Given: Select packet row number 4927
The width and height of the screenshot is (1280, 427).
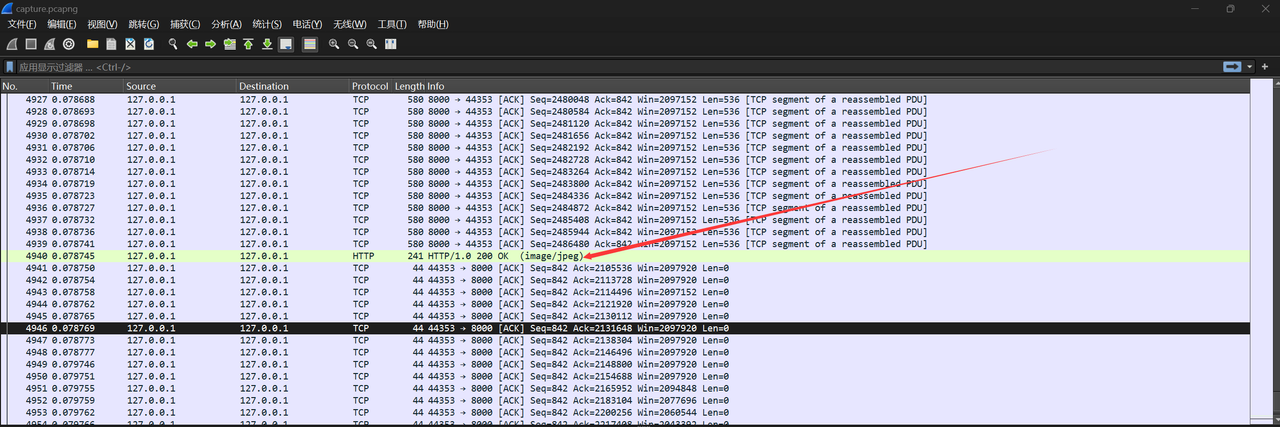Looking at the screenshot, I should pyautogui.click(x=624, y=100).
